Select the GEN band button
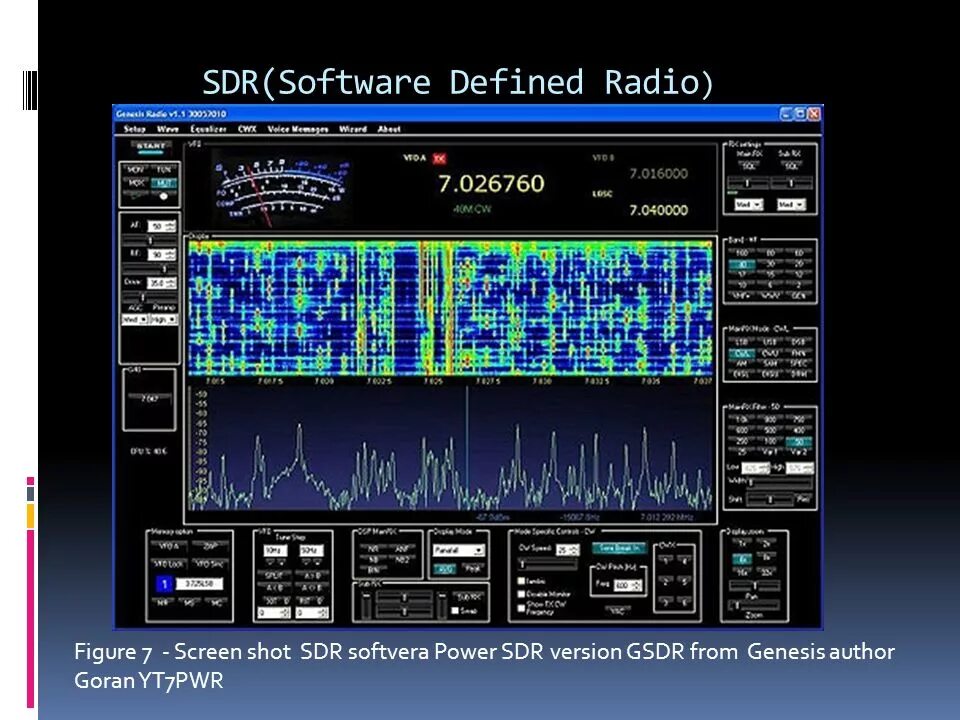This screenshot has width=960, height=720. [800, 296]
